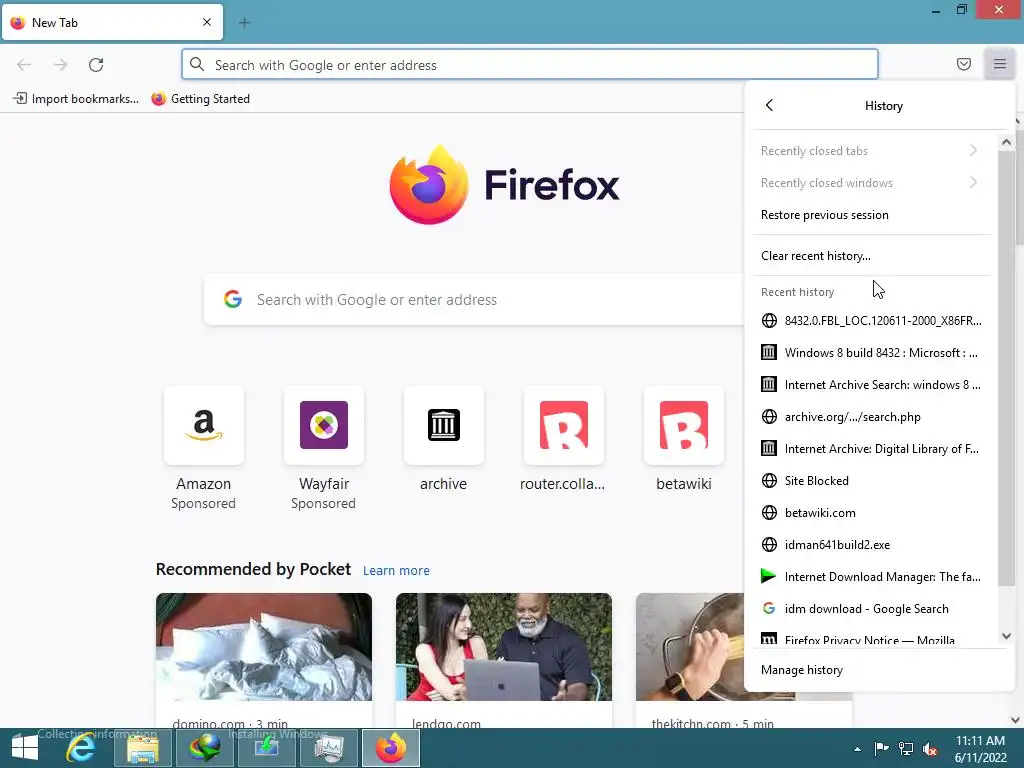Click Import bookmarks... in bookmarks toolbar
Screen dimensions: 1024x768
click(76, 99)
